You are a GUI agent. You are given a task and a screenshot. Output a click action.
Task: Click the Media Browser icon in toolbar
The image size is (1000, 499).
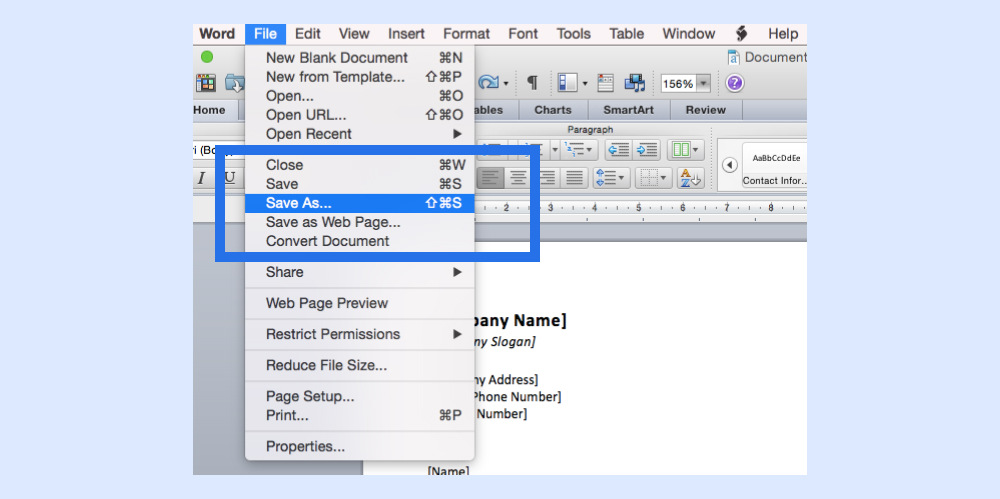[634, 83]
